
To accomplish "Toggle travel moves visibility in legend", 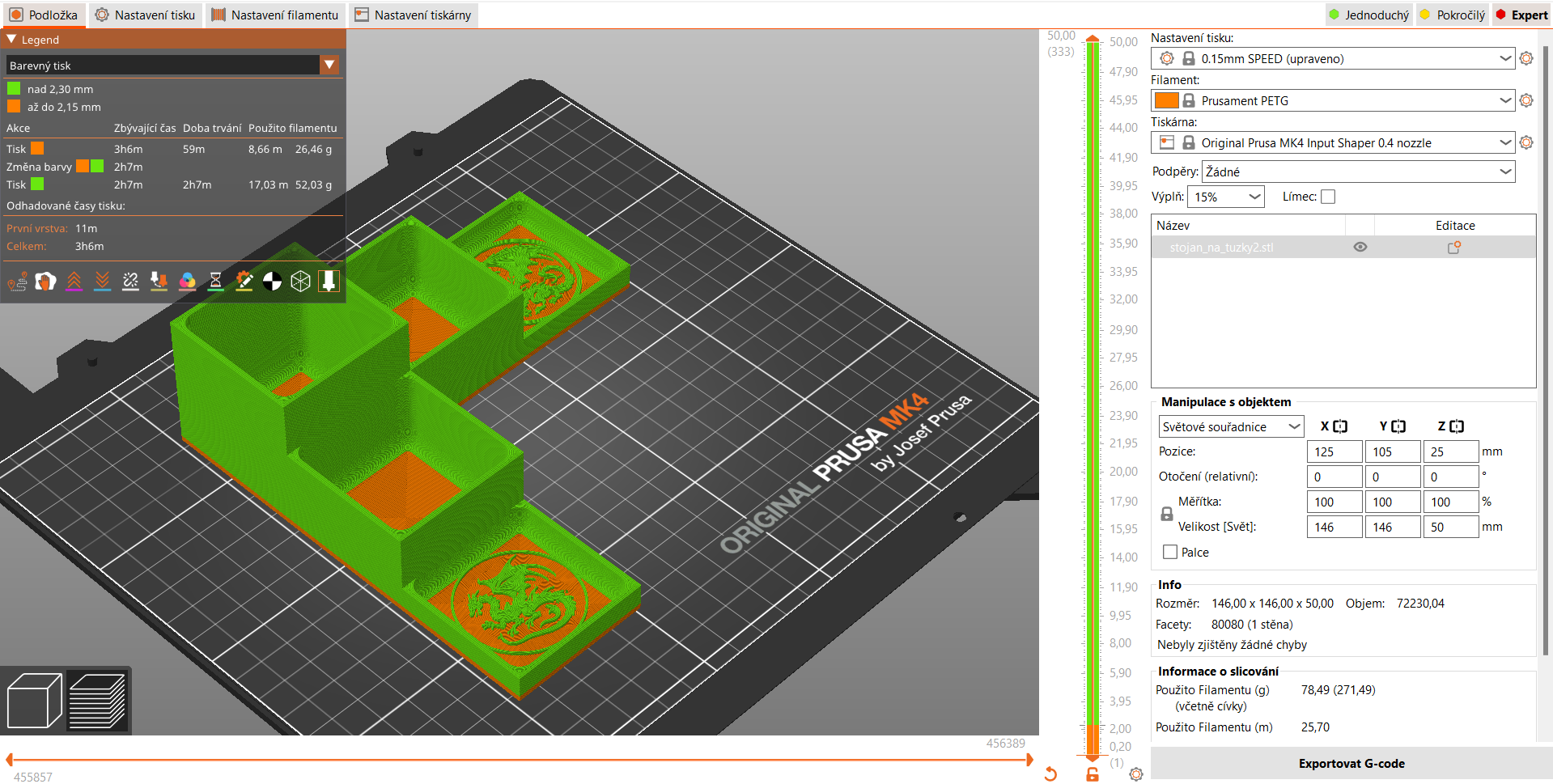I will [x=18, y=282].
